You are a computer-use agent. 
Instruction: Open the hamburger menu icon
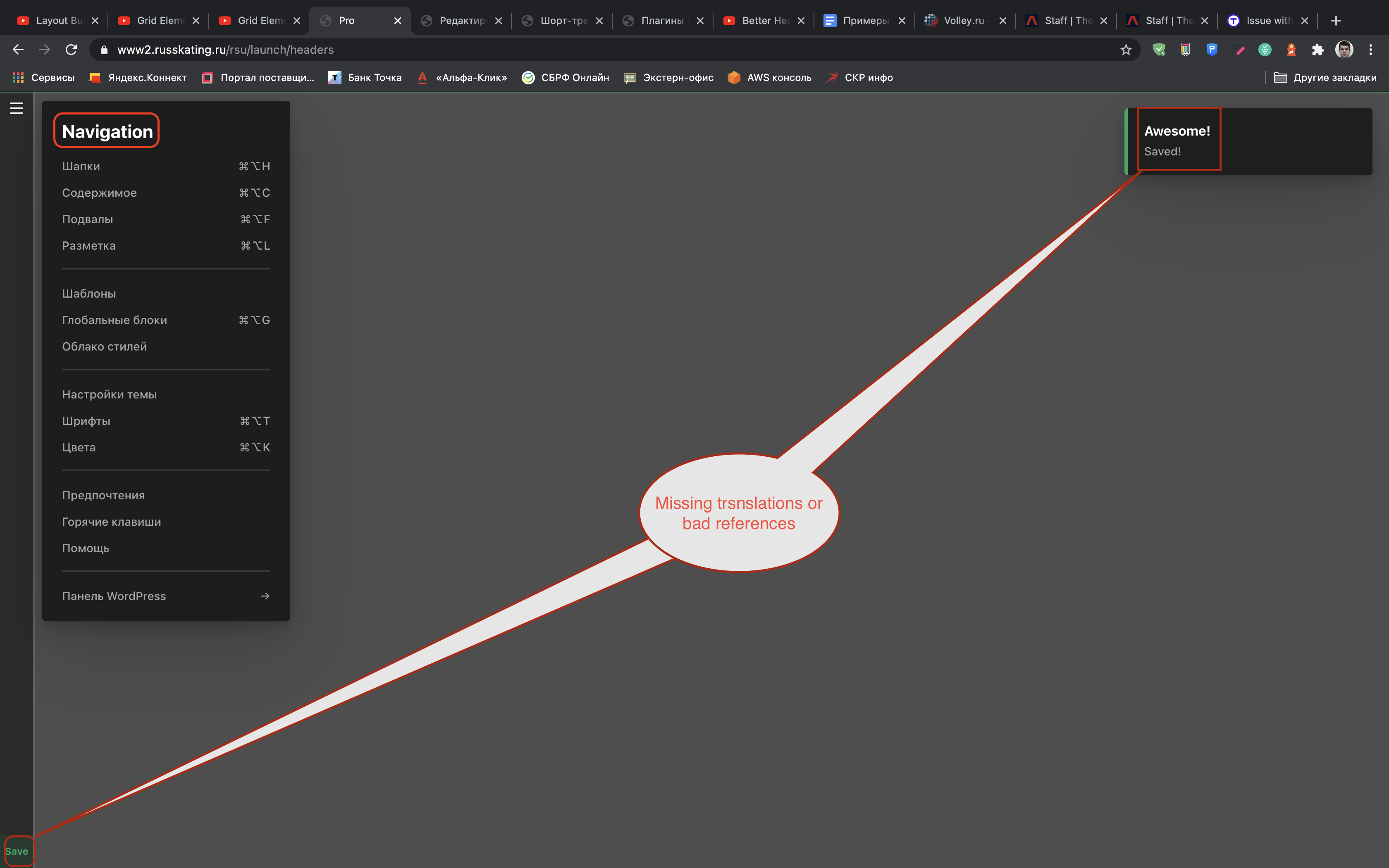pyautogui.click(x=17, y=108)
